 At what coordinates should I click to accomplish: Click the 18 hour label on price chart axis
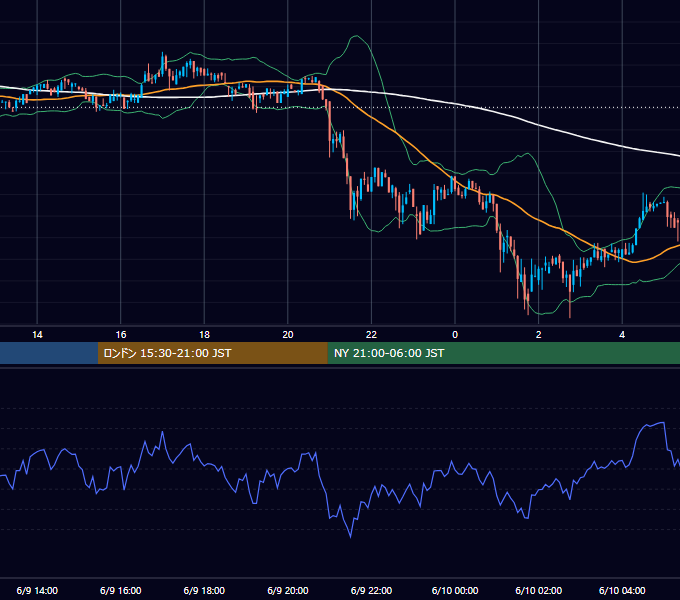tap(204, 335)
